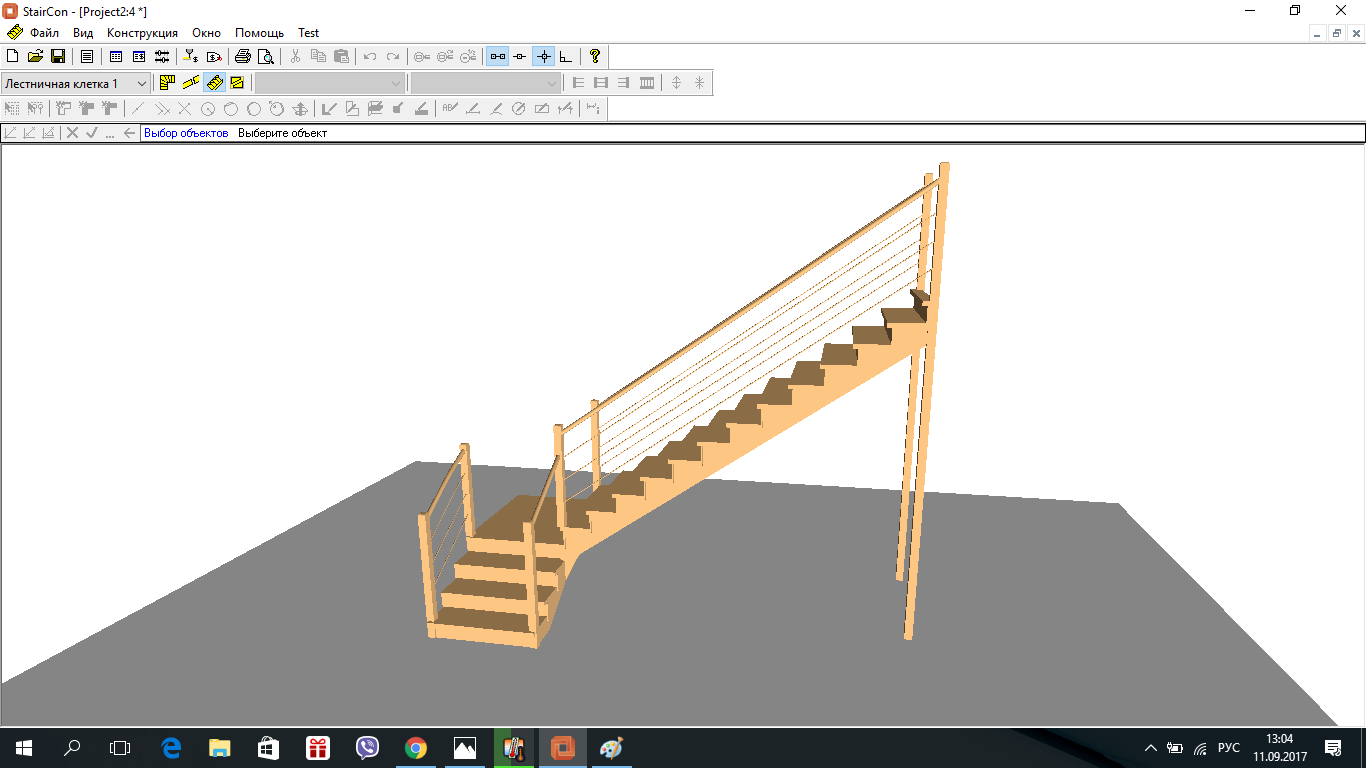The height and width of the screenshot is (768, 1366).
Task: Toggle the right-angle ortho mode
Action: tap(566, 57)
